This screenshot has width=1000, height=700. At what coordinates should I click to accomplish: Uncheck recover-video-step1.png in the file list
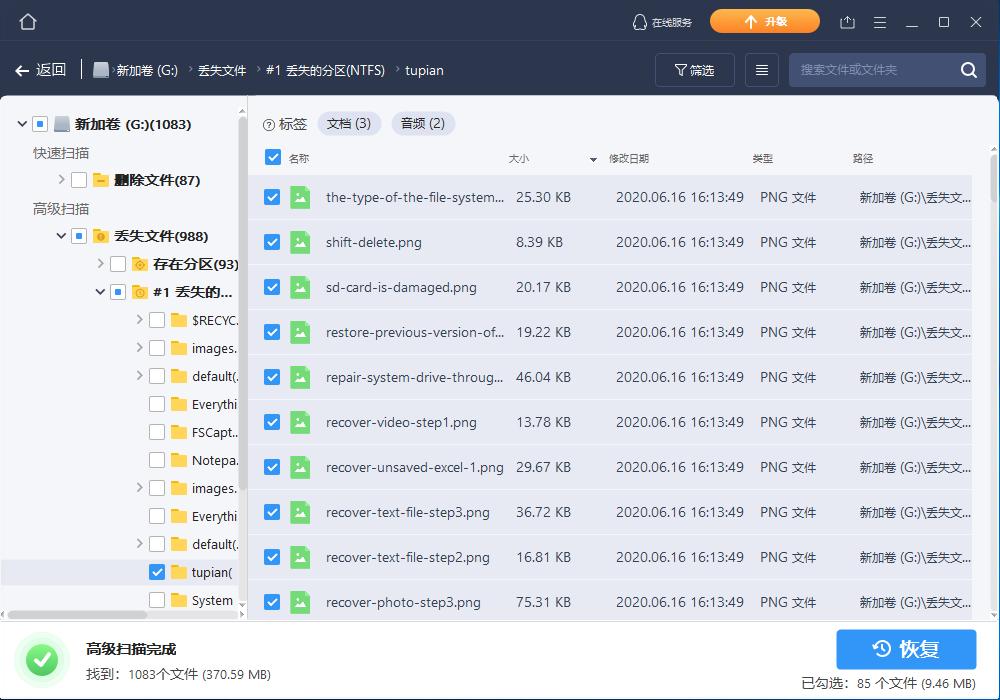(x=272, y=422)
